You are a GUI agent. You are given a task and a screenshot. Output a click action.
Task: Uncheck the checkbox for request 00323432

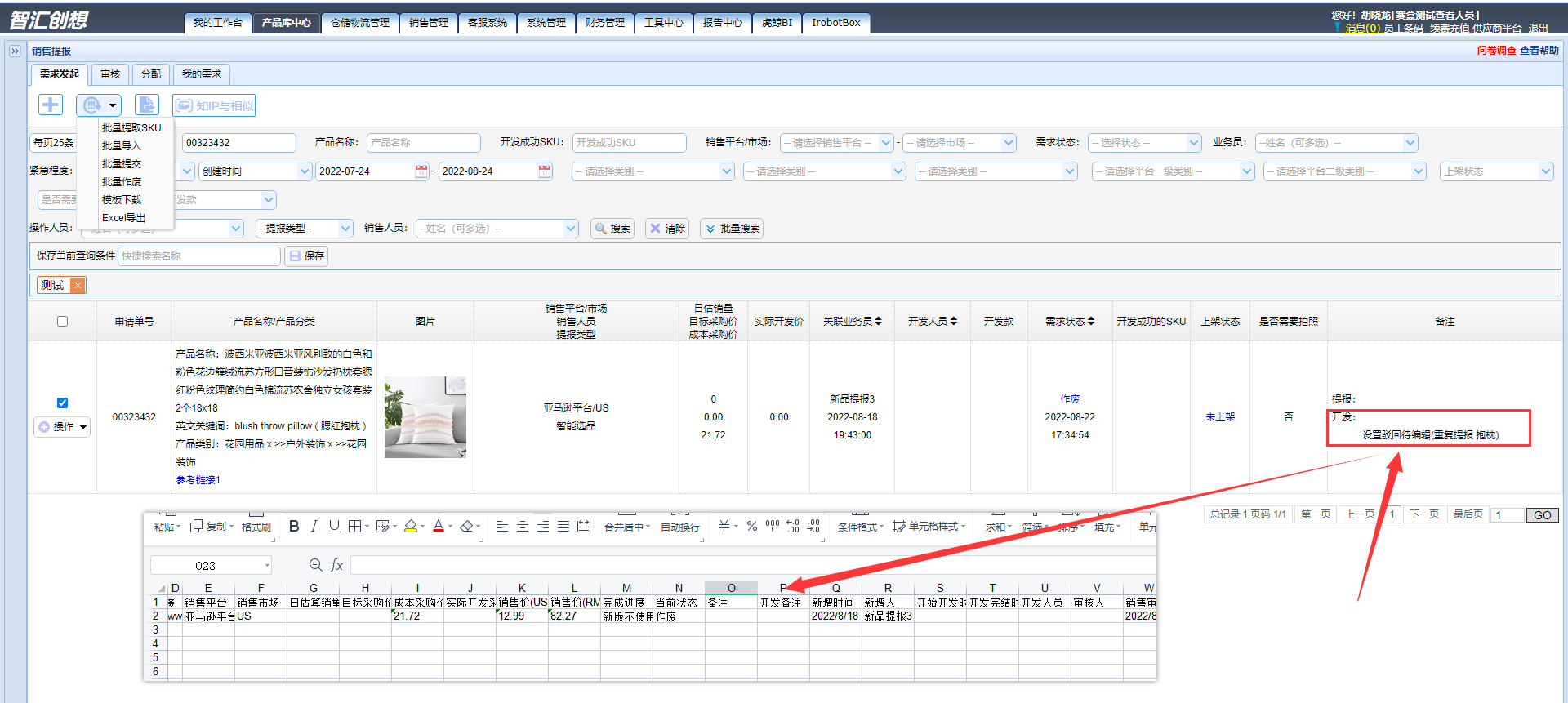(62, 403)
